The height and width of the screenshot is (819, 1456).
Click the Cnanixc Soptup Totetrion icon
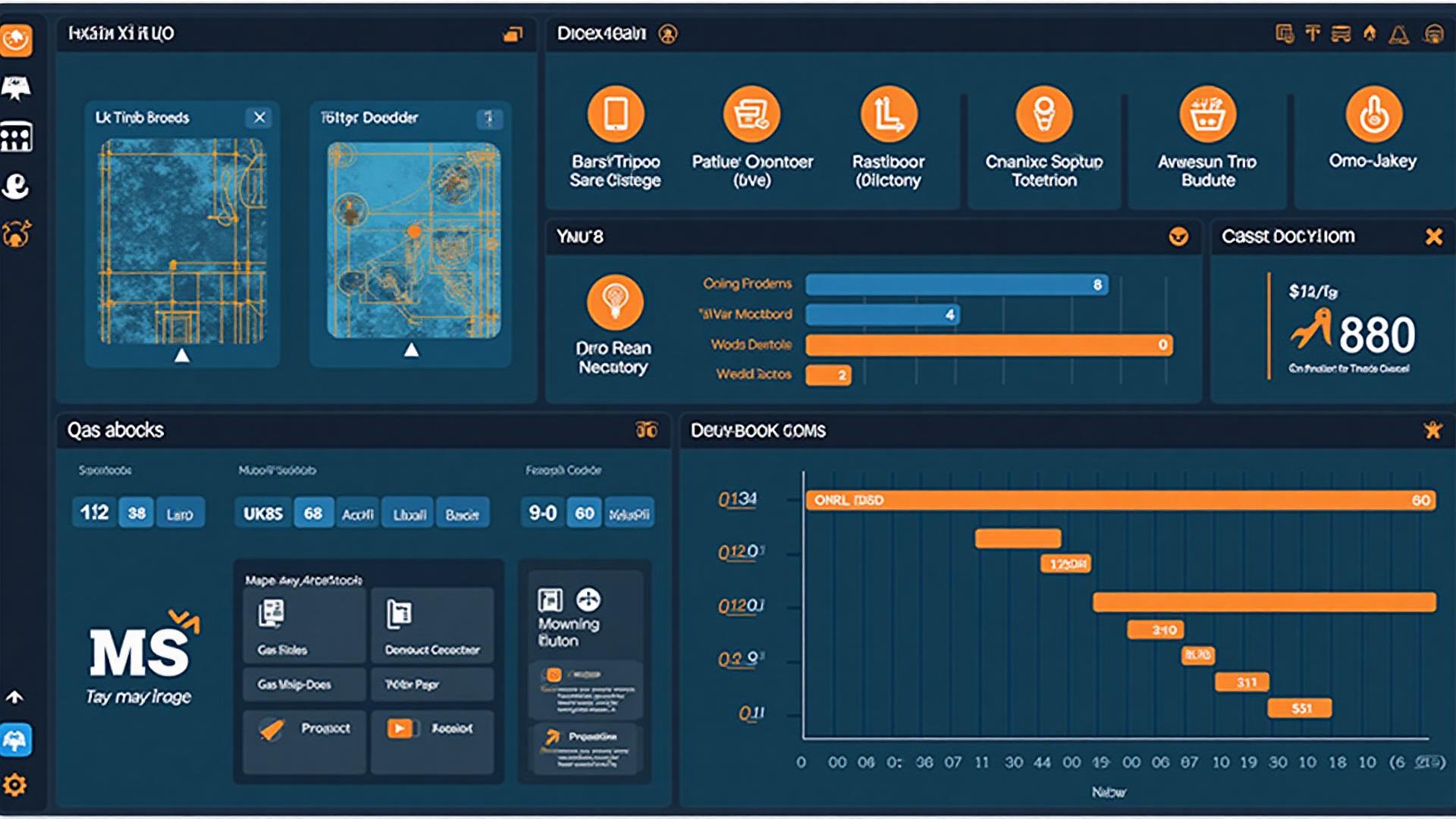pos(1045,115)
